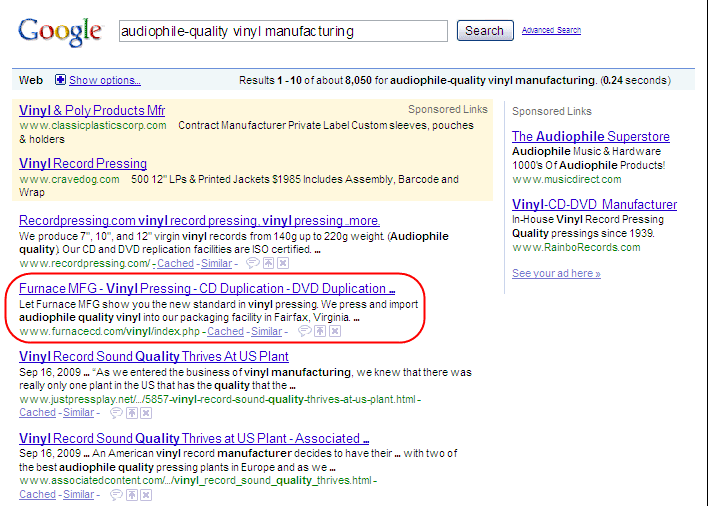Click the Web label in results bar
The width and height of the screenshot is (708, 506).
tap(31, 80)
